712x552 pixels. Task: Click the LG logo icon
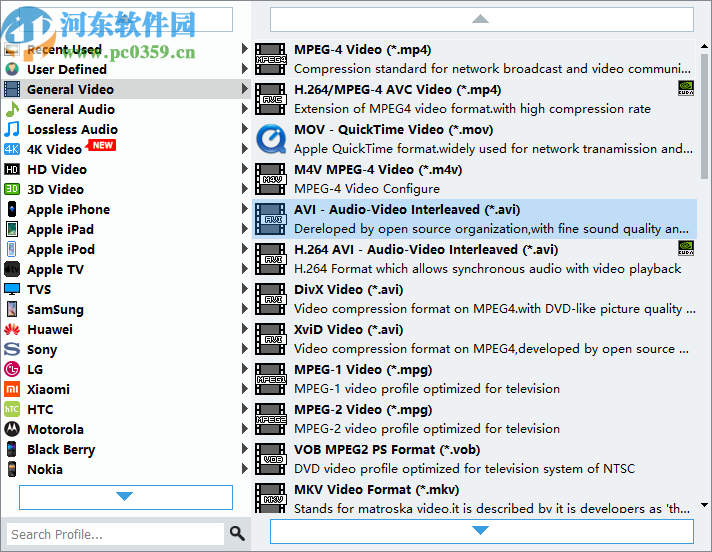(x=12, y=369)
